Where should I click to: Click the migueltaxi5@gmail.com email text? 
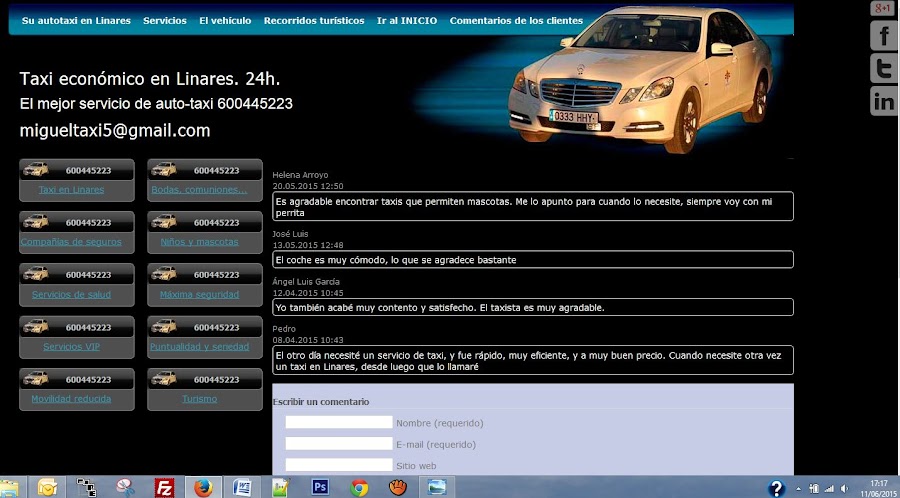[x=115, y=131]
